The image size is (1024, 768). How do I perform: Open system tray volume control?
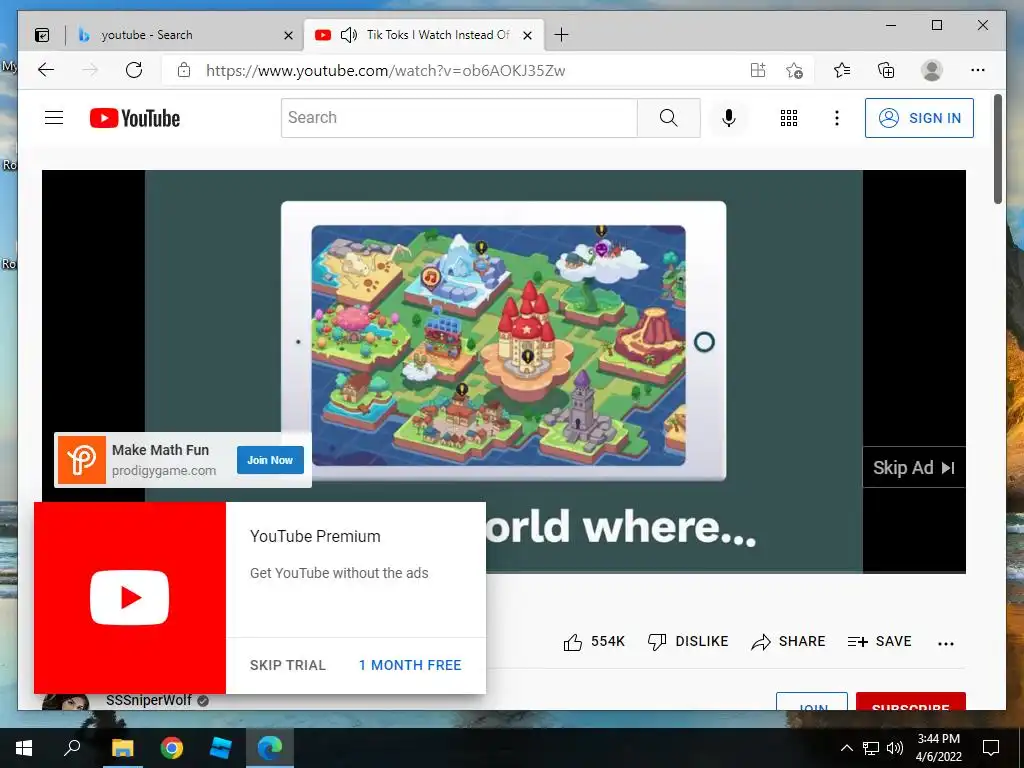pyautogui.click(x=895, y=748)
